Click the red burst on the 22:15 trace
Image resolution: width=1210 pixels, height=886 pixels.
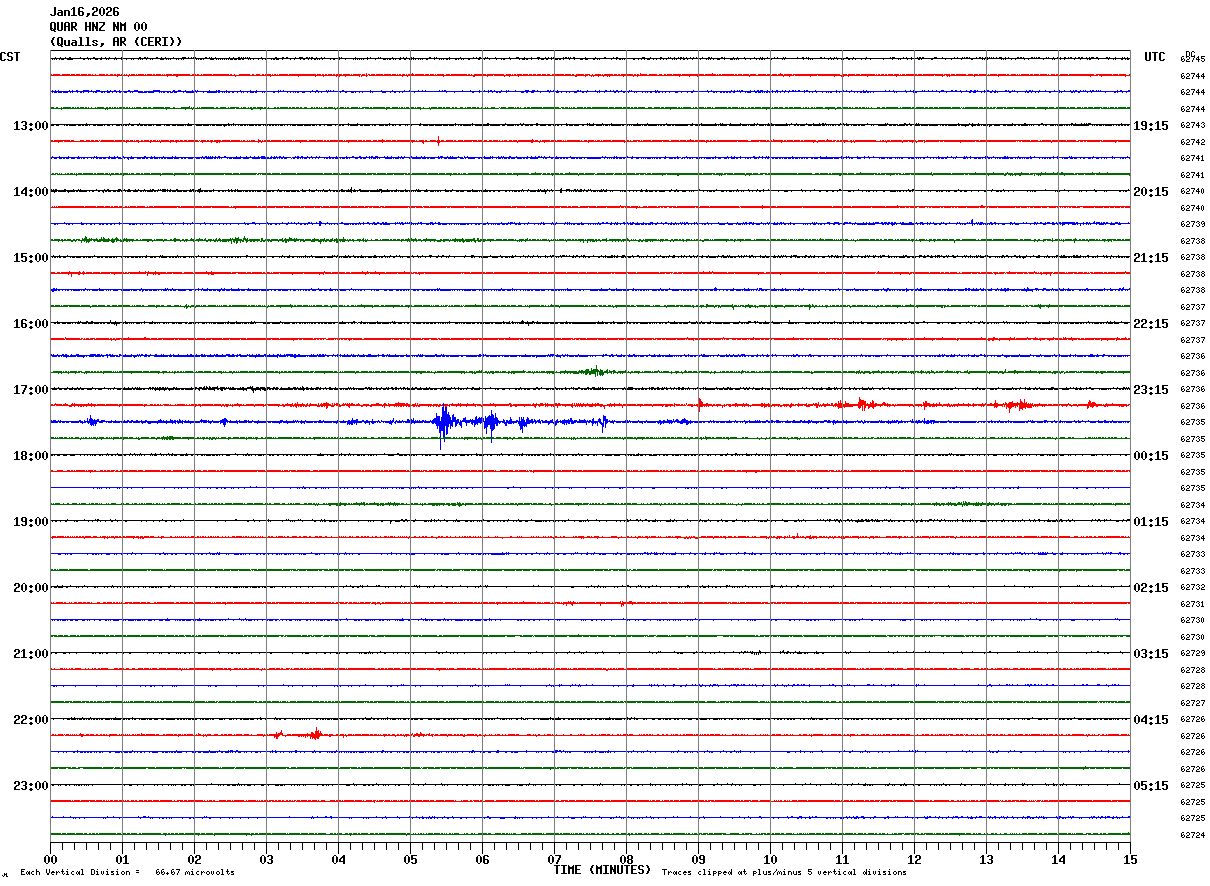(x=315, y=734)
